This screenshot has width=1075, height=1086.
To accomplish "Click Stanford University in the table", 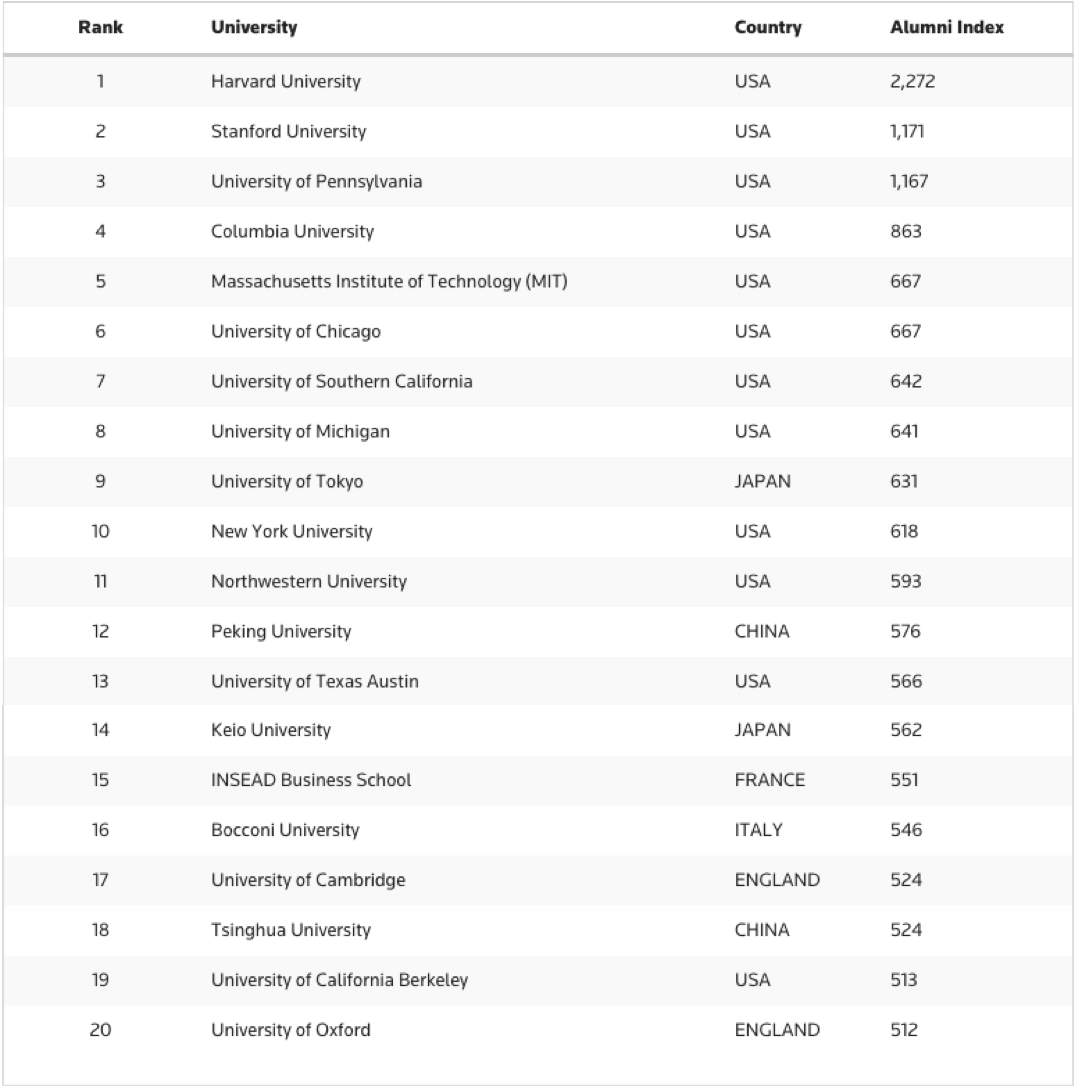I will 288,132.
